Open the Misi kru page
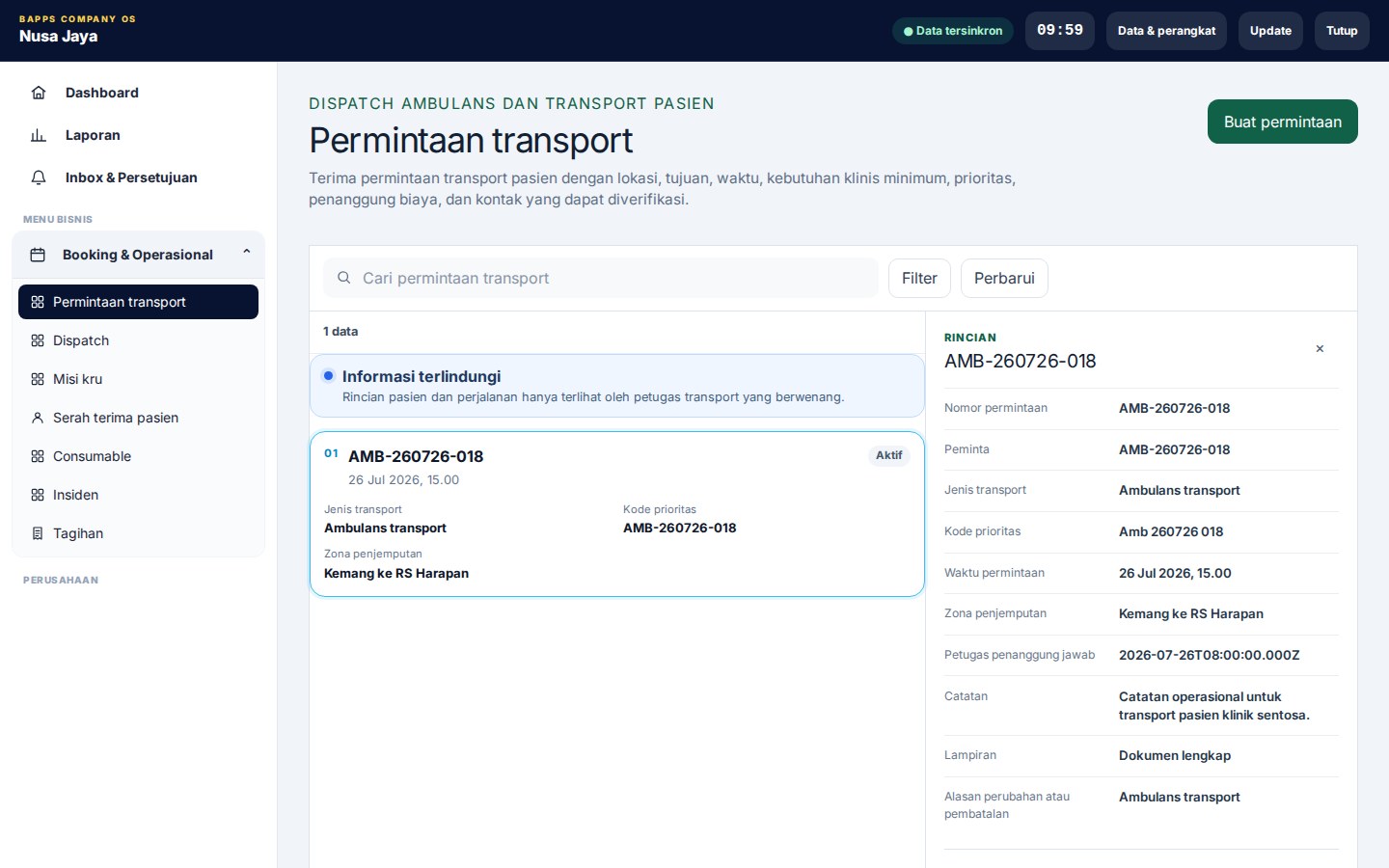This screenshot has height=868, width=1389. pos(138,379)
